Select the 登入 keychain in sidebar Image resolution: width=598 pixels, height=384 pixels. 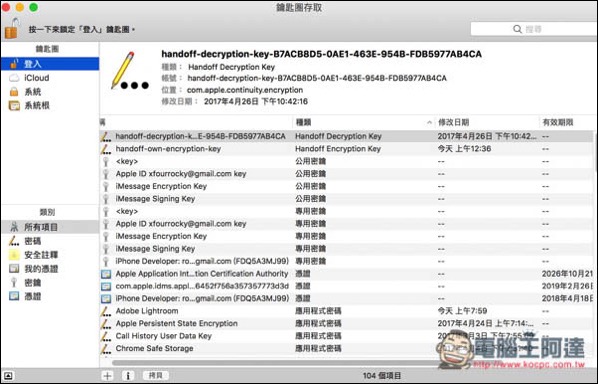point(50,64)
